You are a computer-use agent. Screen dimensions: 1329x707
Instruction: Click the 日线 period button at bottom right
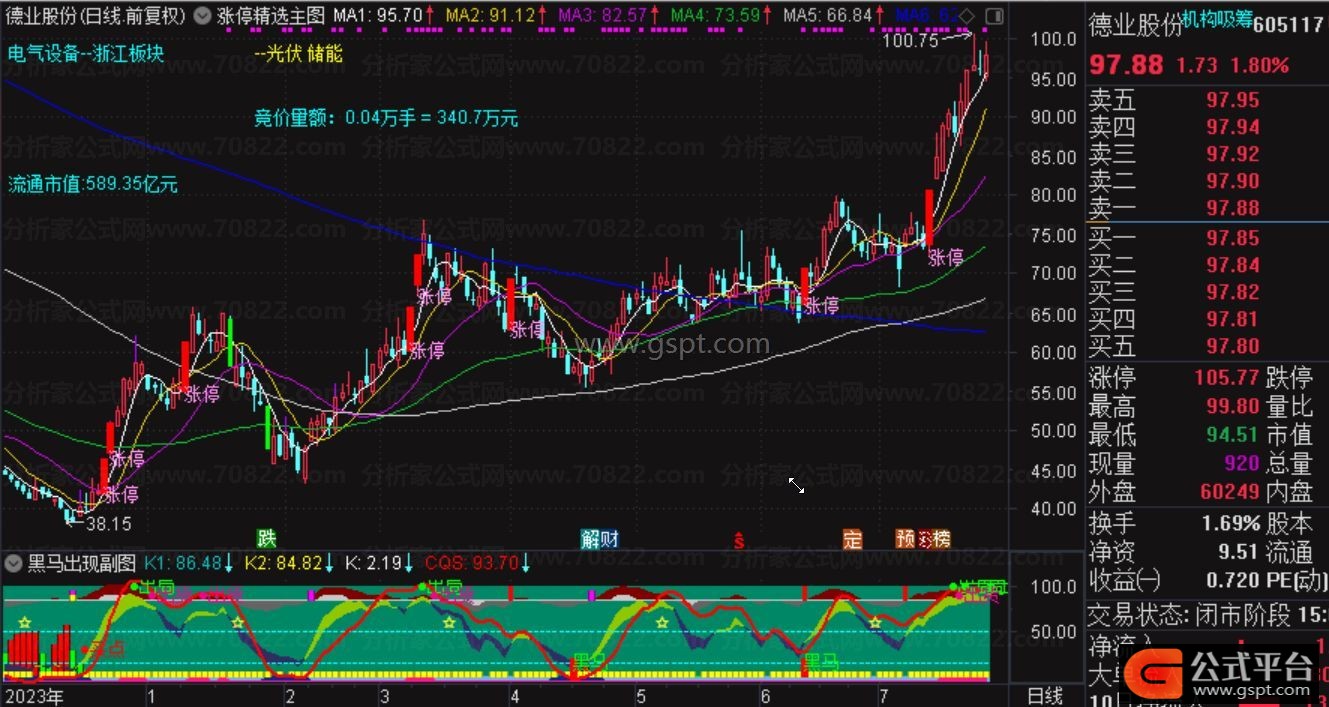coord(1046,695)
